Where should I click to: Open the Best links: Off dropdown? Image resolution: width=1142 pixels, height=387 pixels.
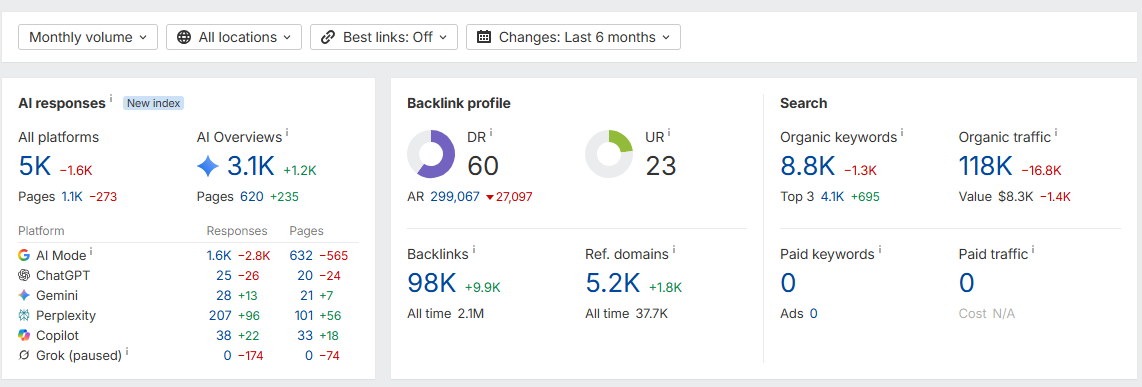click(384, 37)
